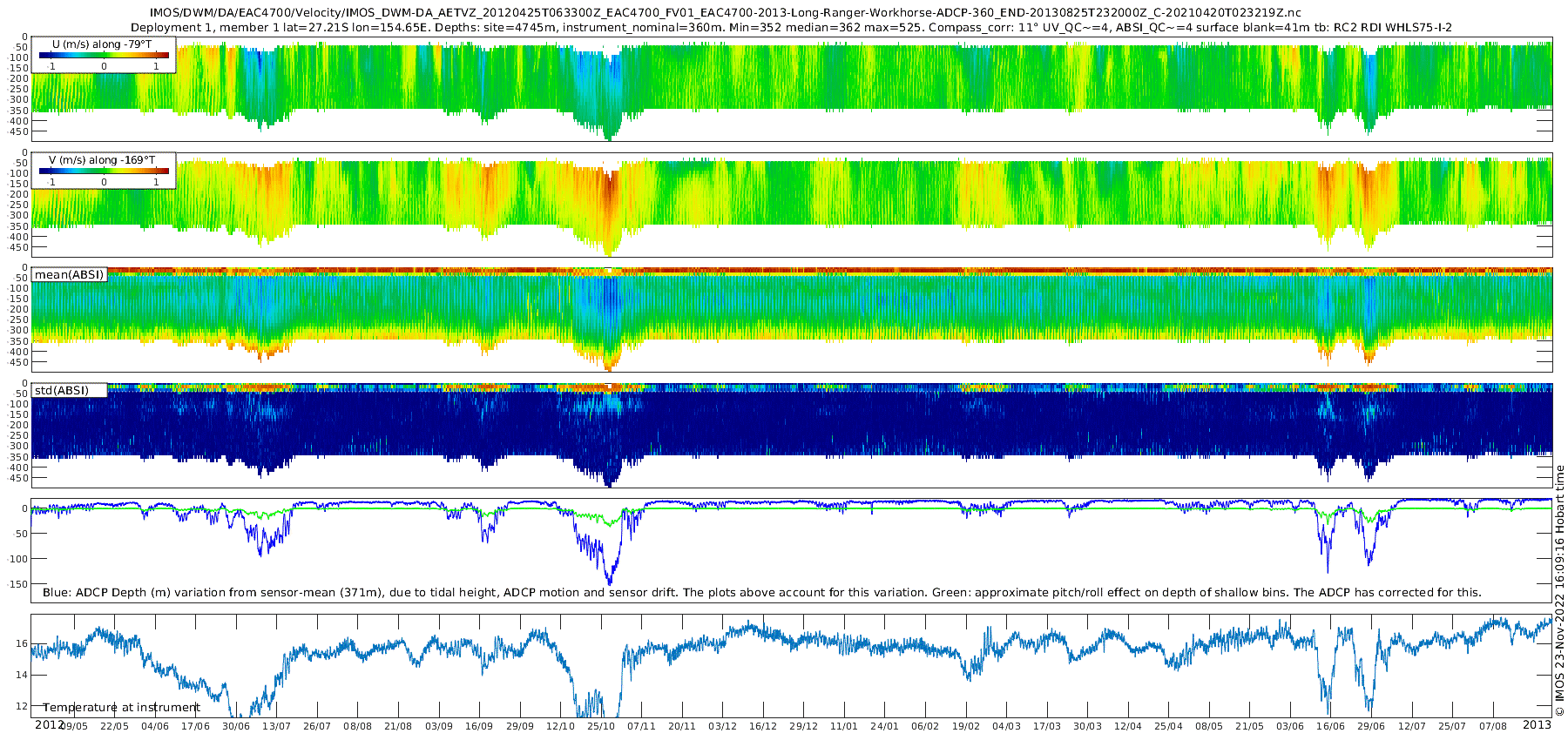This screenshot has height=740, width=1568.
Task: Click the 'V (m/s) along -169°T' legend label
Action: [x=103, y=160]
